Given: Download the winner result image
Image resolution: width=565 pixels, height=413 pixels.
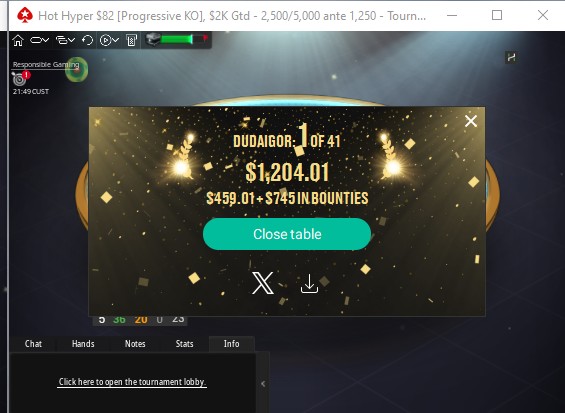Looking at the screenshot, I should pyautogui.click(x=309, y=283).
